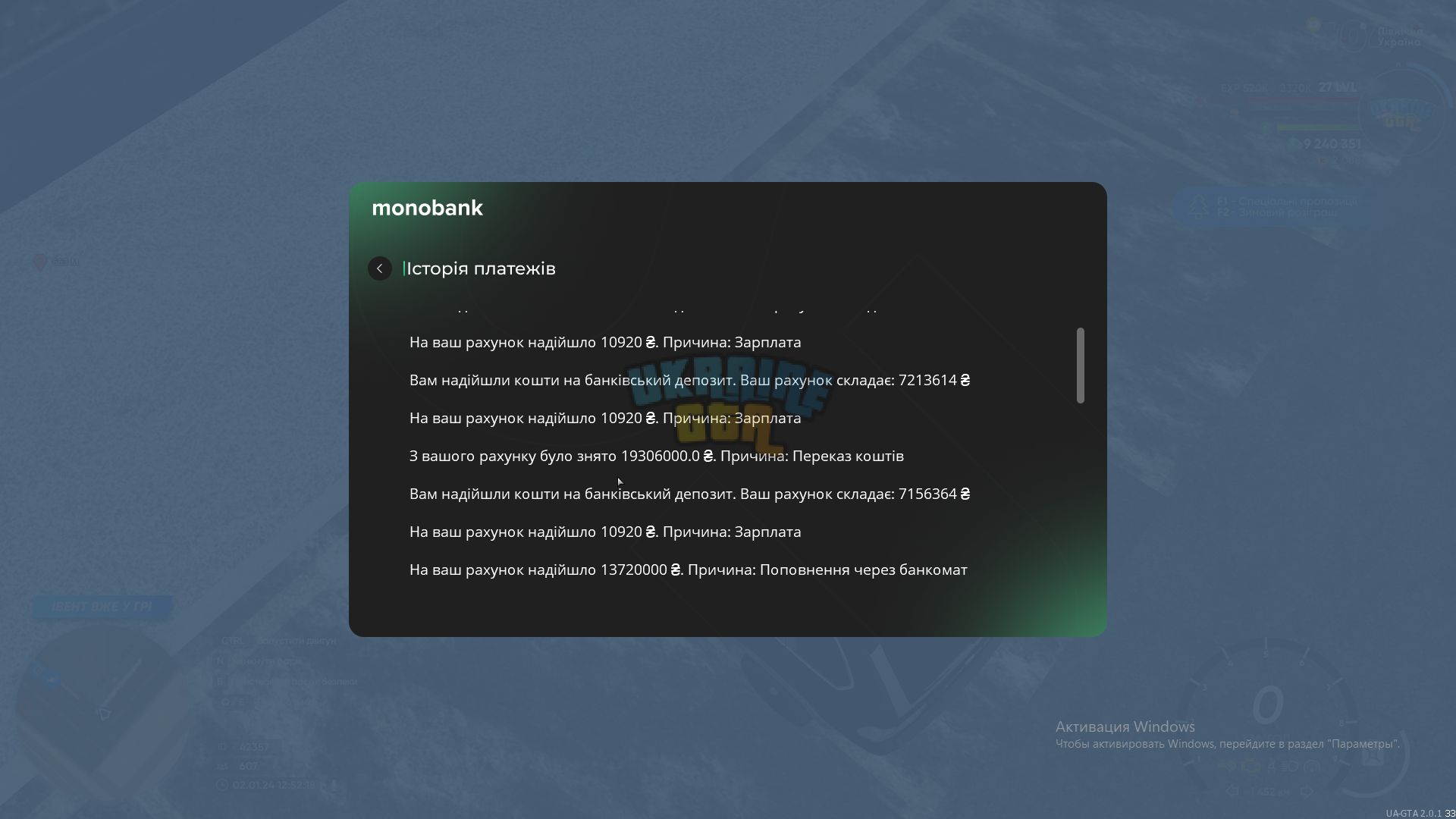Click the red map pin icon at left

pos(40,262)
